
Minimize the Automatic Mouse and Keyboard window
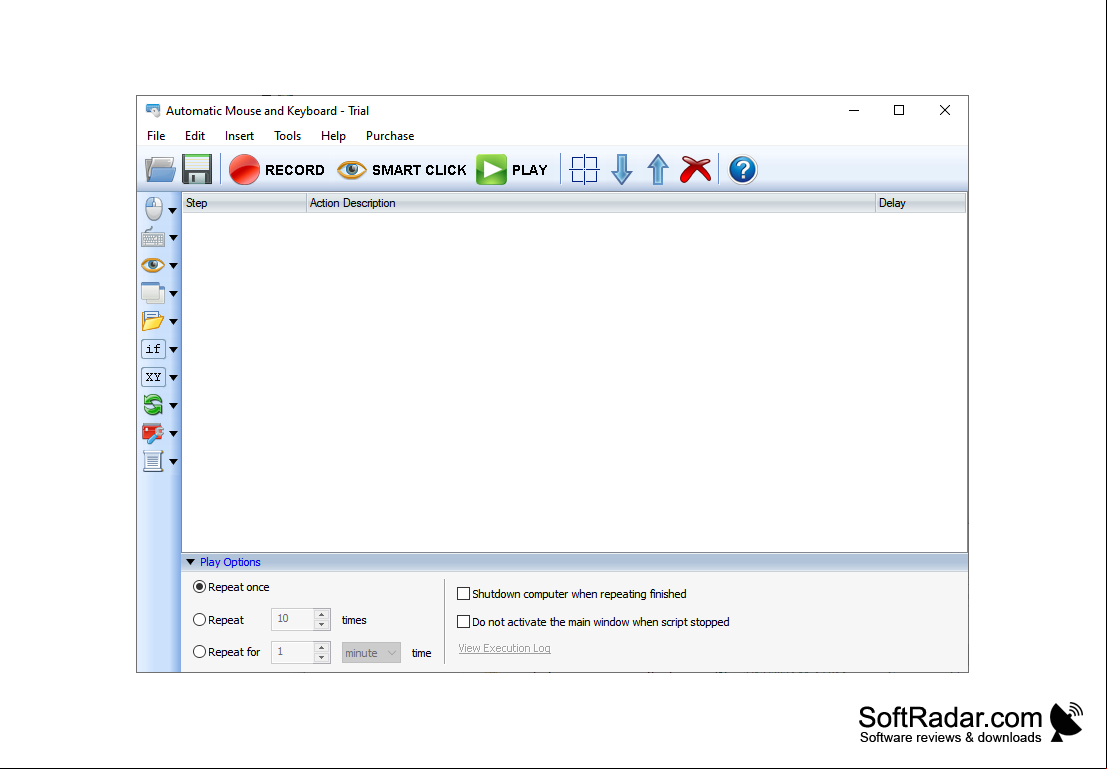[854, 110]
